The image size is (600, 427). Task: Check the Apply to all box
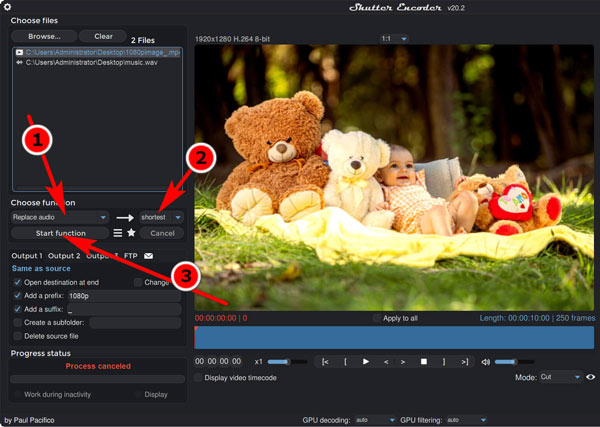click(377, 318)
